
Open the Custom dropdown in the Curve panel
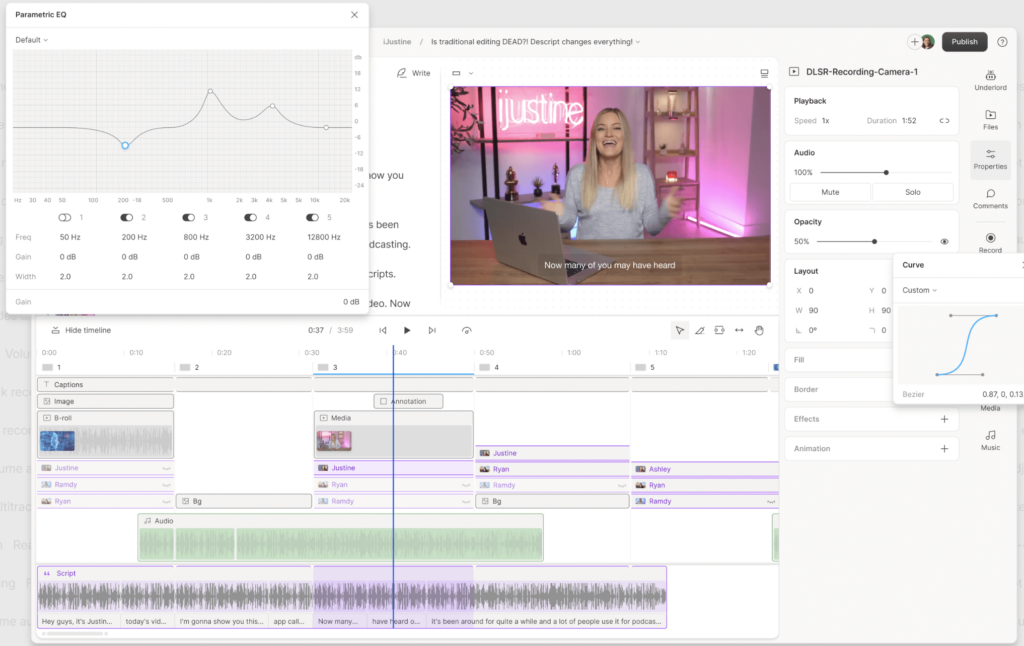click(921, 290)
